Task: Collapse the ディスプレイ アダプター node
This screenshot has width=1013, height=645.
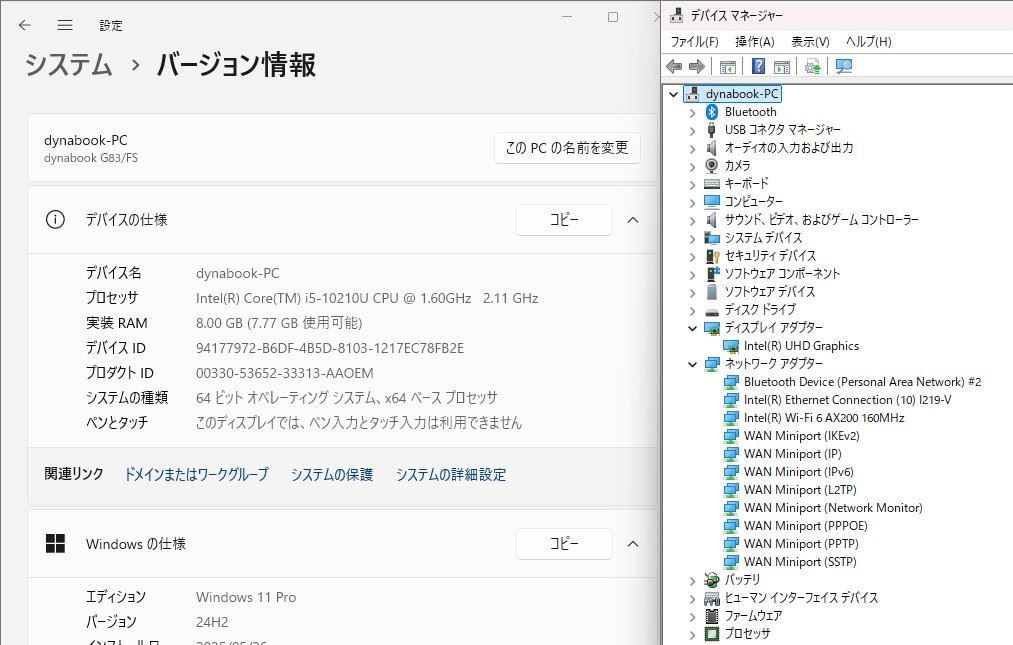Action: tap(693, 328)
